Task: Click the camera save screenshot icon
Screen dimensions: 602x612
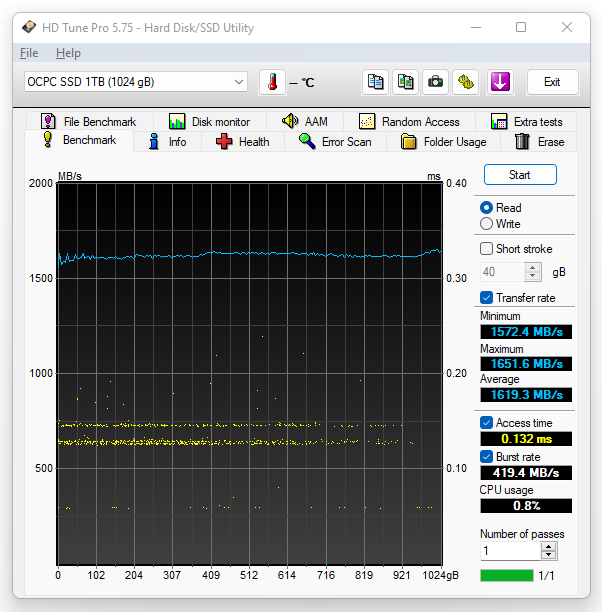Action: (435, 82)
